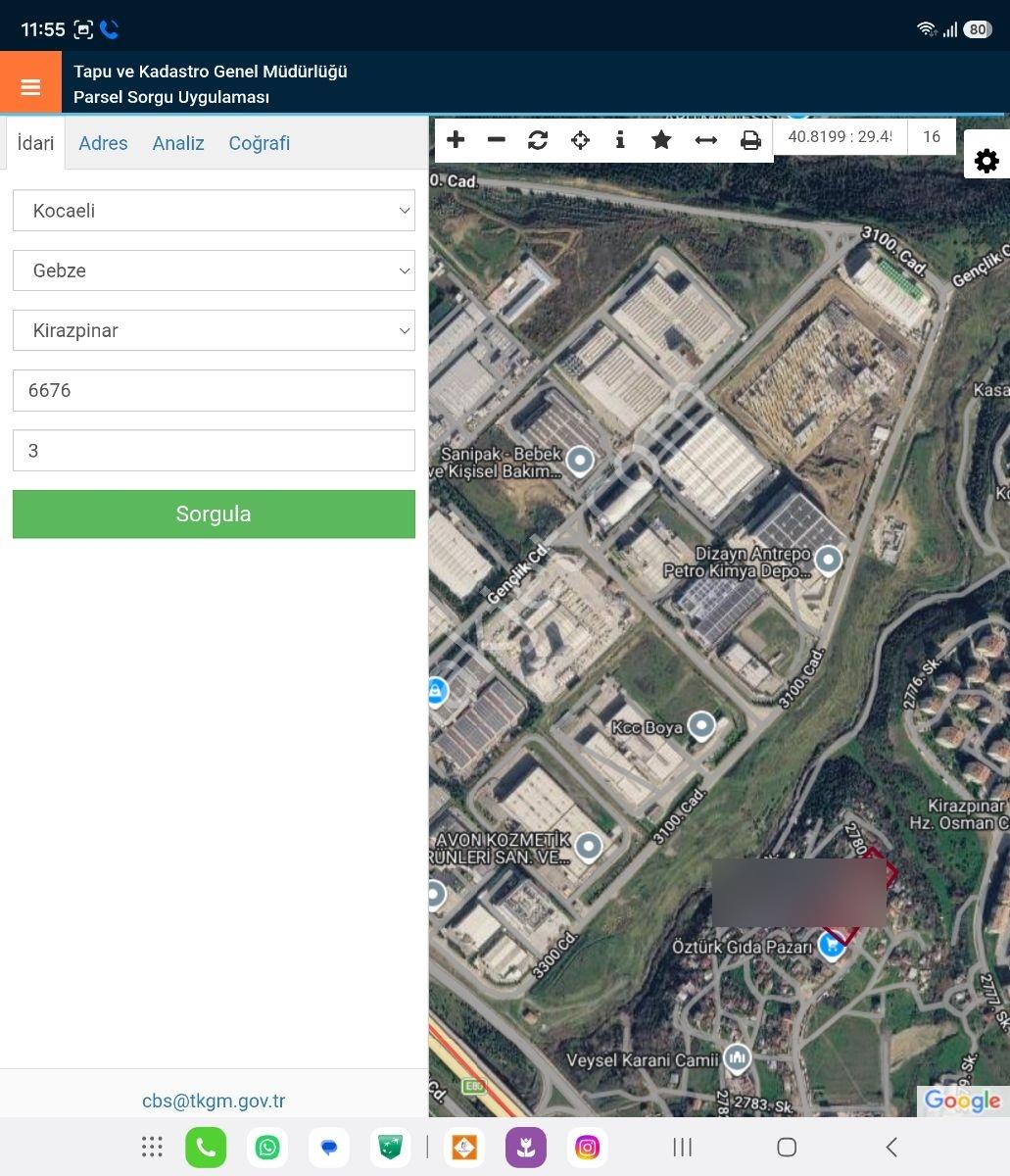The width and height of the screenshot is (1010, 1176).
Task: Tap the Sanipak map marker
Action: pyautogui.click(x=581, y=460)
